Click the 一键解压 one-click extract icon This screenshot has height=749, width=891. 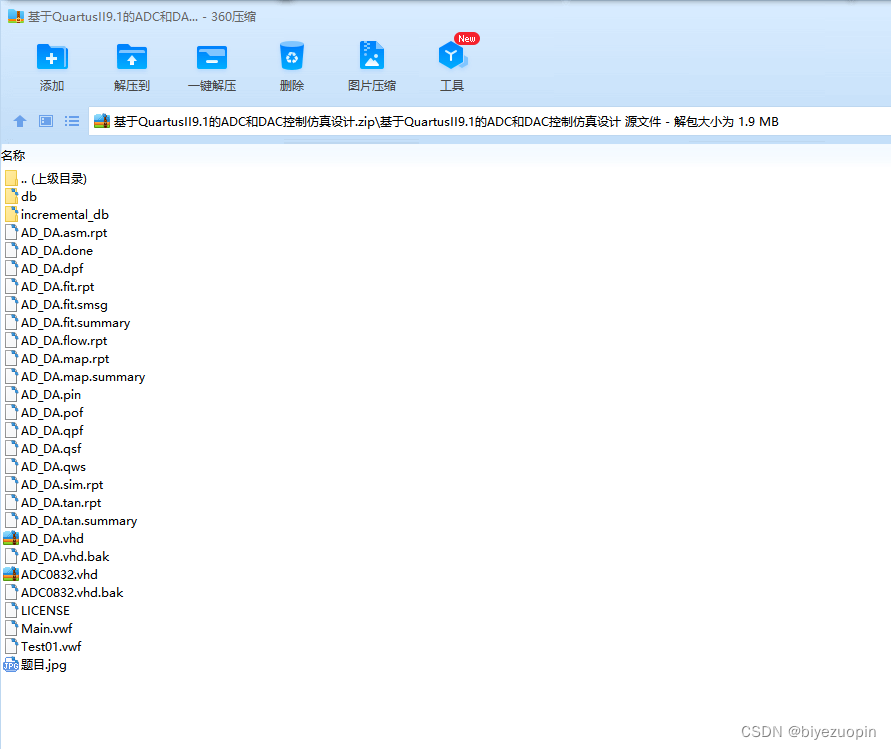[x=212, y=57]
